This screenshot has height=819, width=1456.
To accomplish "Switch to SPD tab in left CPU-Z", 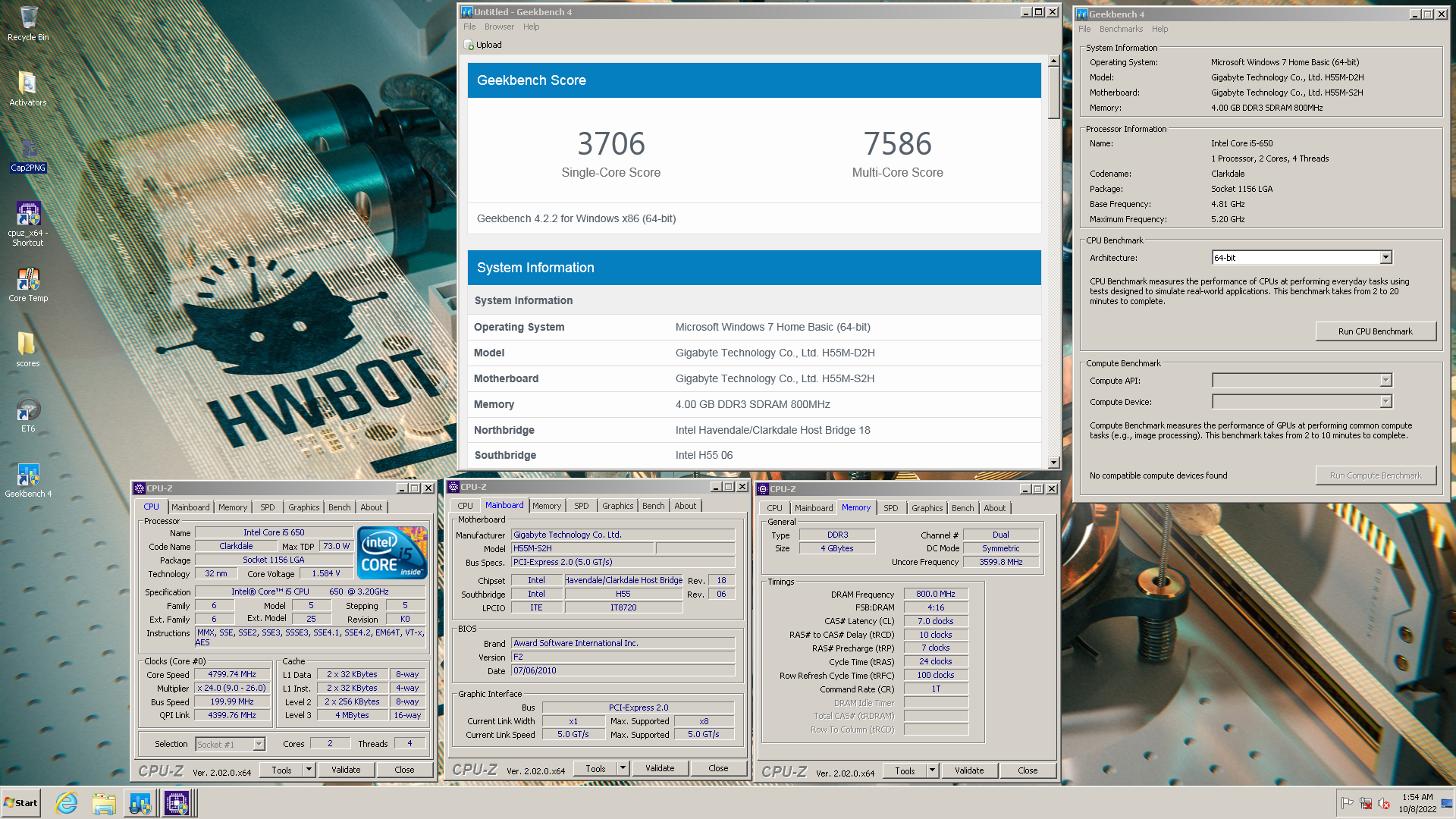I will coord(268,507).
